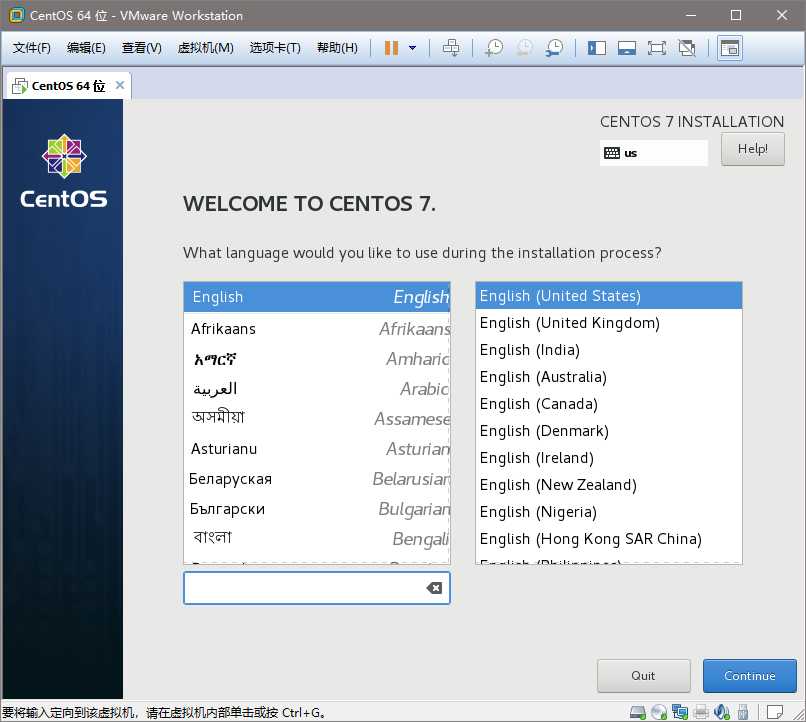Choose English (Ireland) locale
This screenshot has height=722, width=806.
point(609,458)
